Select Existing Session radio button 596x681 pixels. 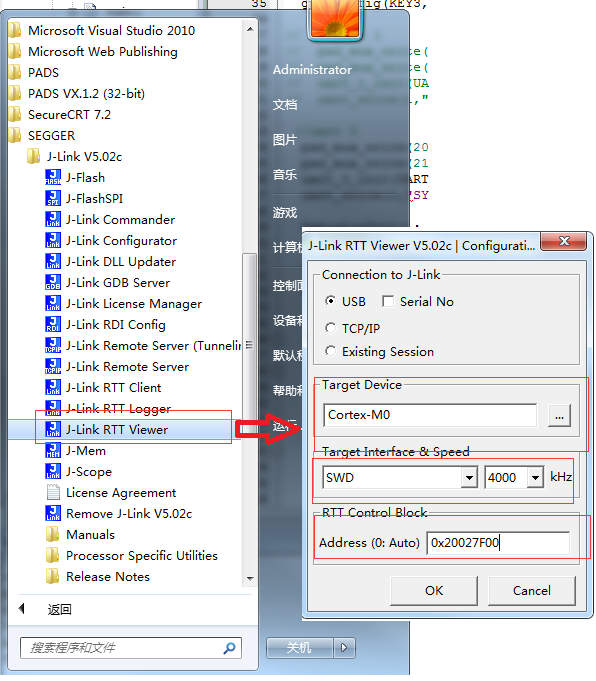pos(330,351)
